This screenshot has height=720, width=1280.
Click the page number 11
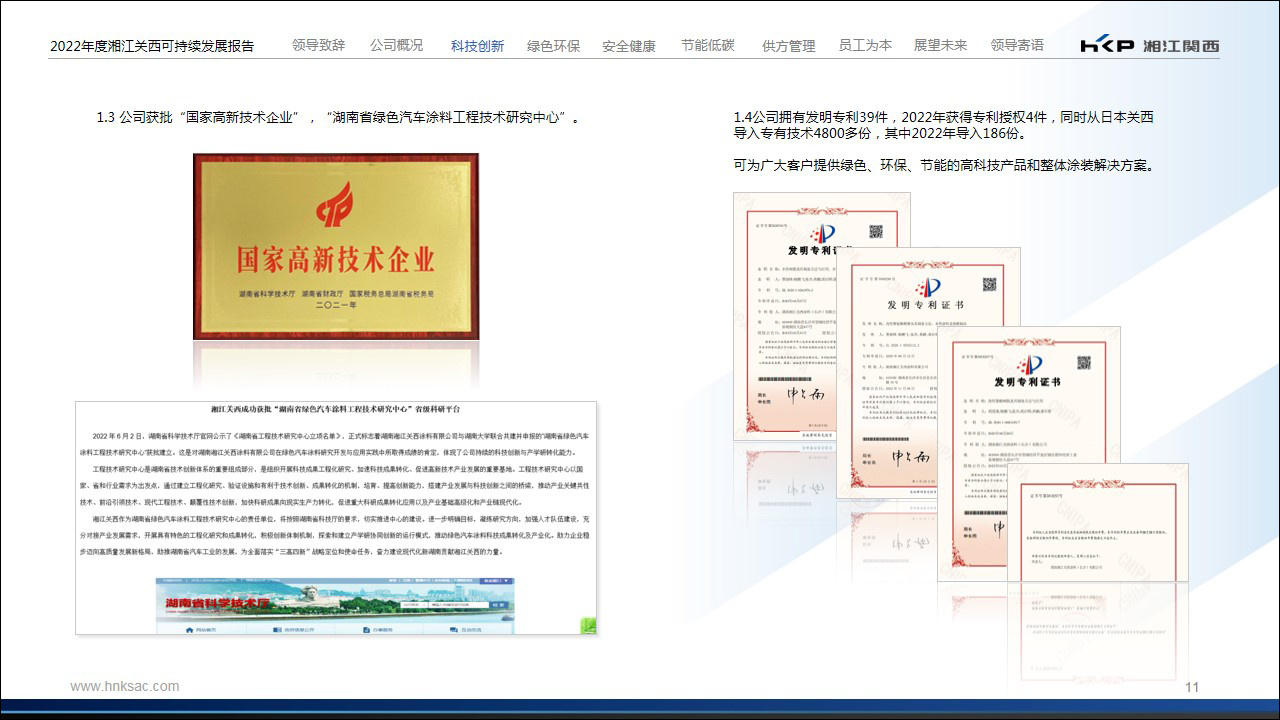(1191, 687)
